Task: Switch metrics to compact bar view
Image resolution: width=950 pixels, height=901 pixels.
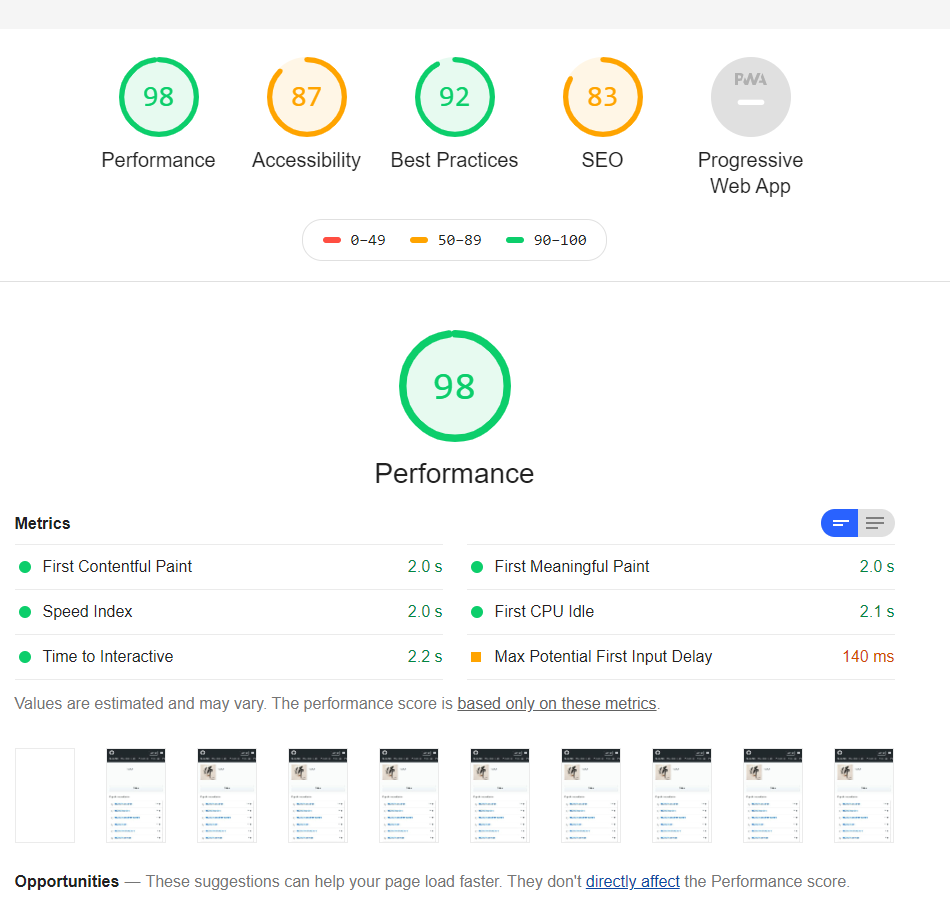Action: [x=840, y=523]
